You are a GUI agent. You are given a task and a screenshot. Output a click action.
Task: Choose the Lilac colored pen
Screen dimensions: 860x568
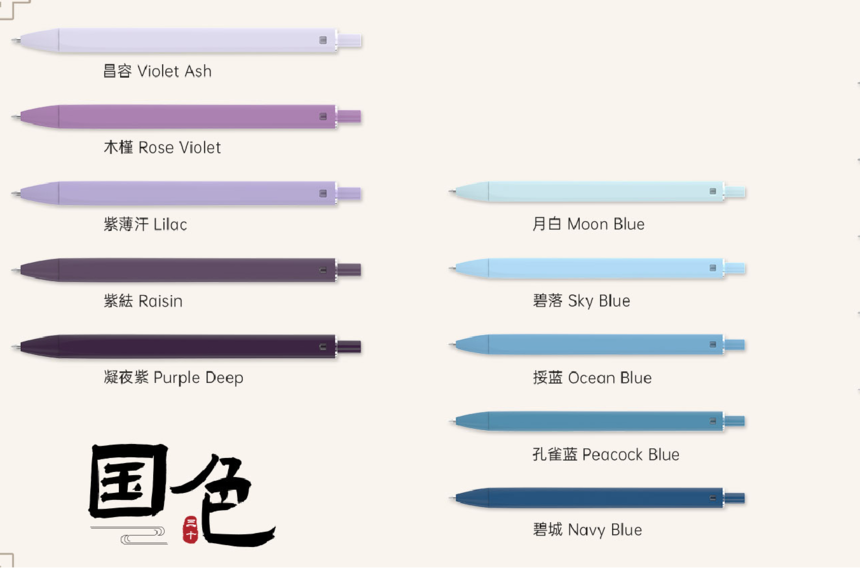(x=186, y=194)
